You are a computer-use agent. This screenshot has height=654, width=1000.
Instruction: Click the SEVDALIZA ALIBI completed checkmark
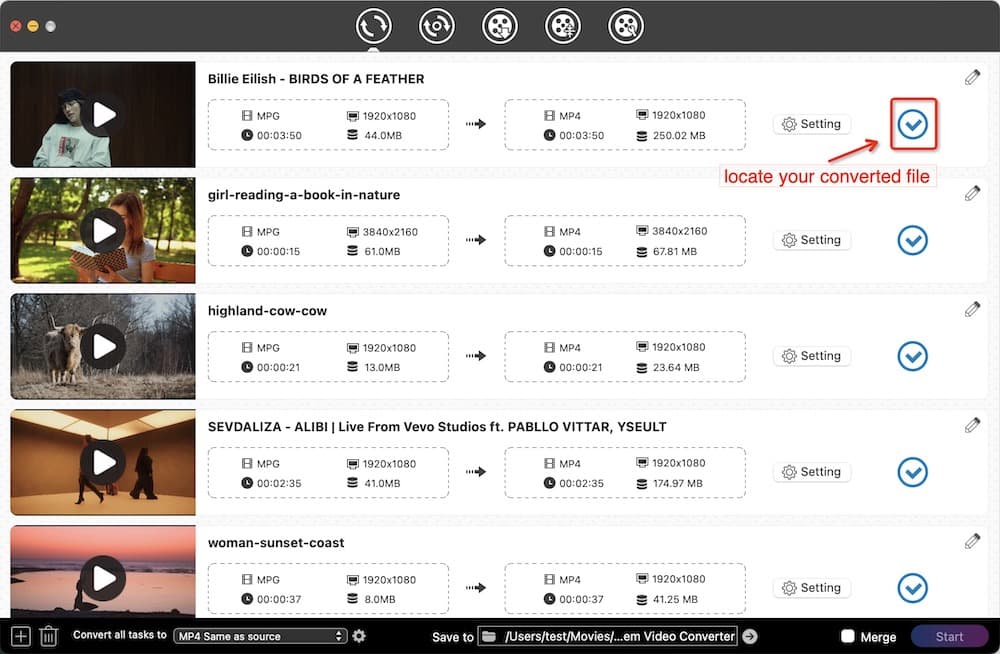pyautogui.click(x=913, y=472)
